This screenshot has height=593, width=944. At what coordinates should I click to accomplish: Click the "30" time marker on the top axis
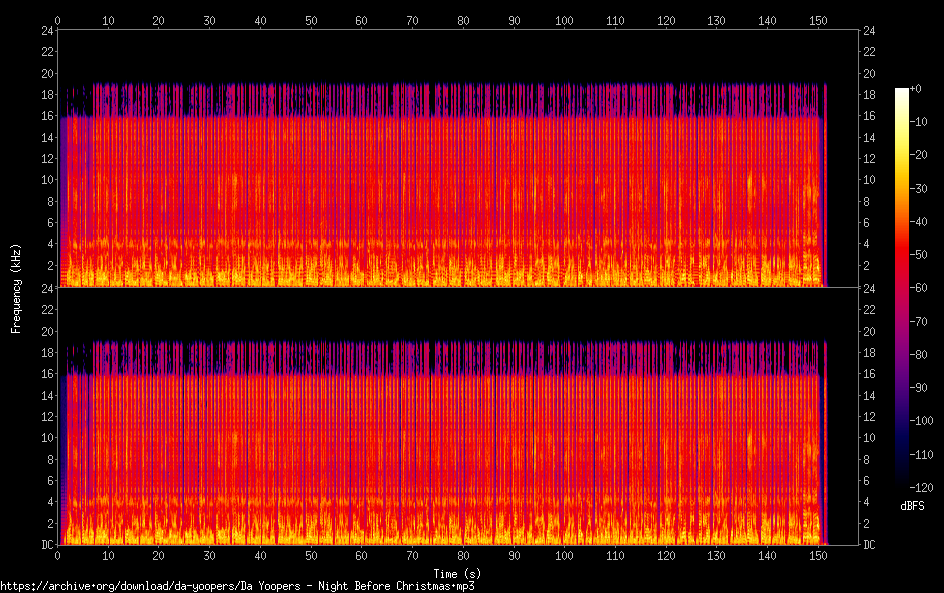pyautogui.click(x=209, y=19)
